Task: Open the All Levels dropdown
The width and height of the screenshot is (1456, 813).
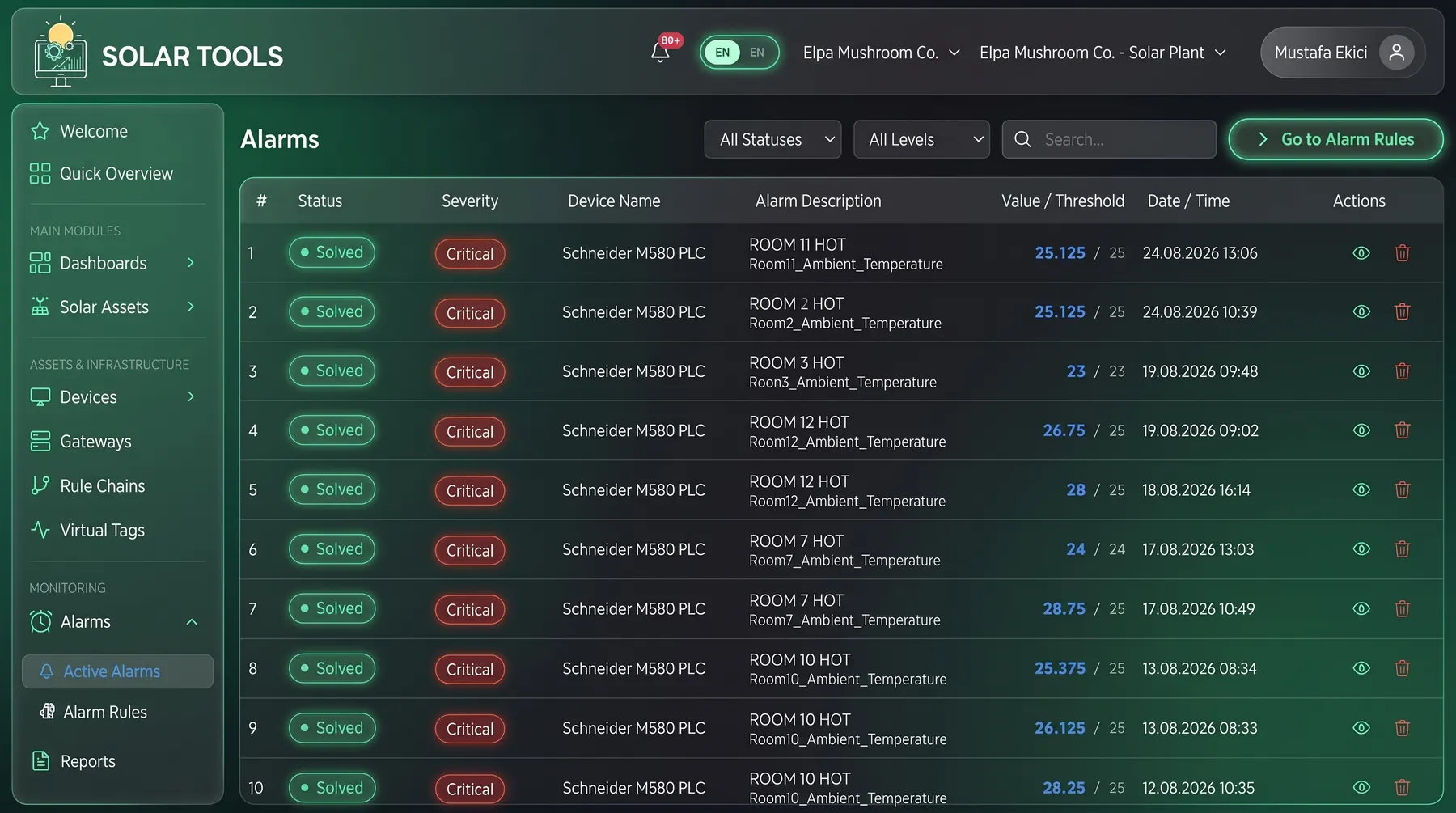Action: coord(921,139)
